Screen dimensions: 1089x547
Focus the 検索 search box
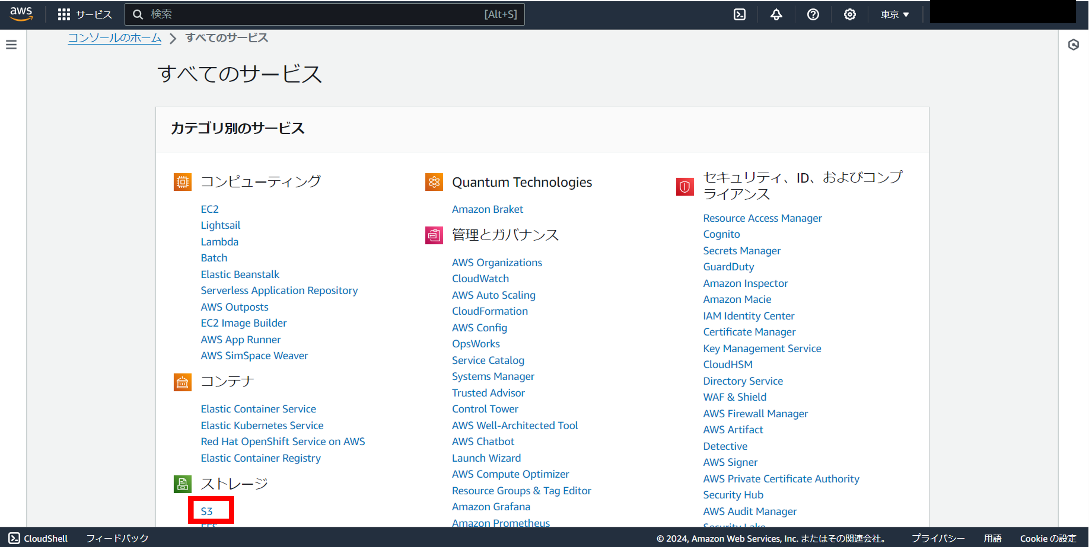coord(324,15)
